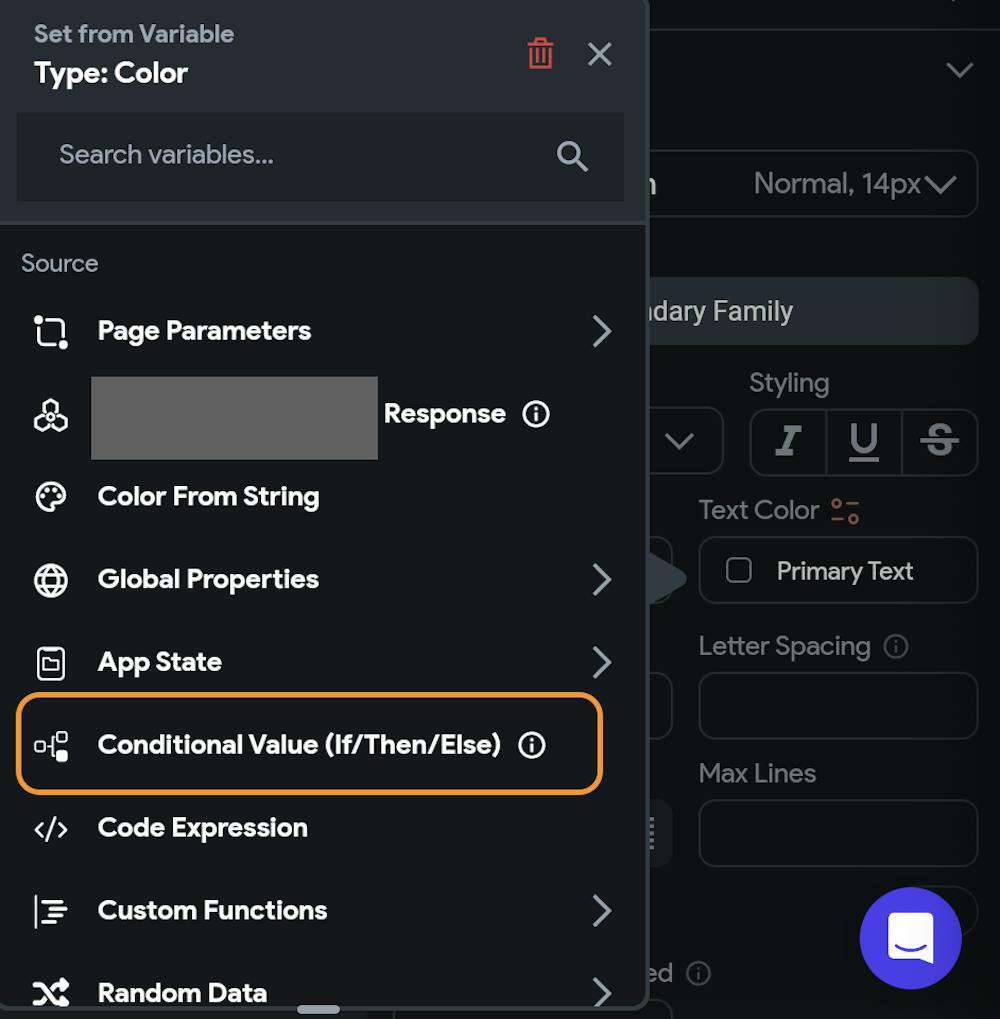The width and height of the screenshot is (1000, 1019).
Task: Select the App State icon
Action: point(50,662)
